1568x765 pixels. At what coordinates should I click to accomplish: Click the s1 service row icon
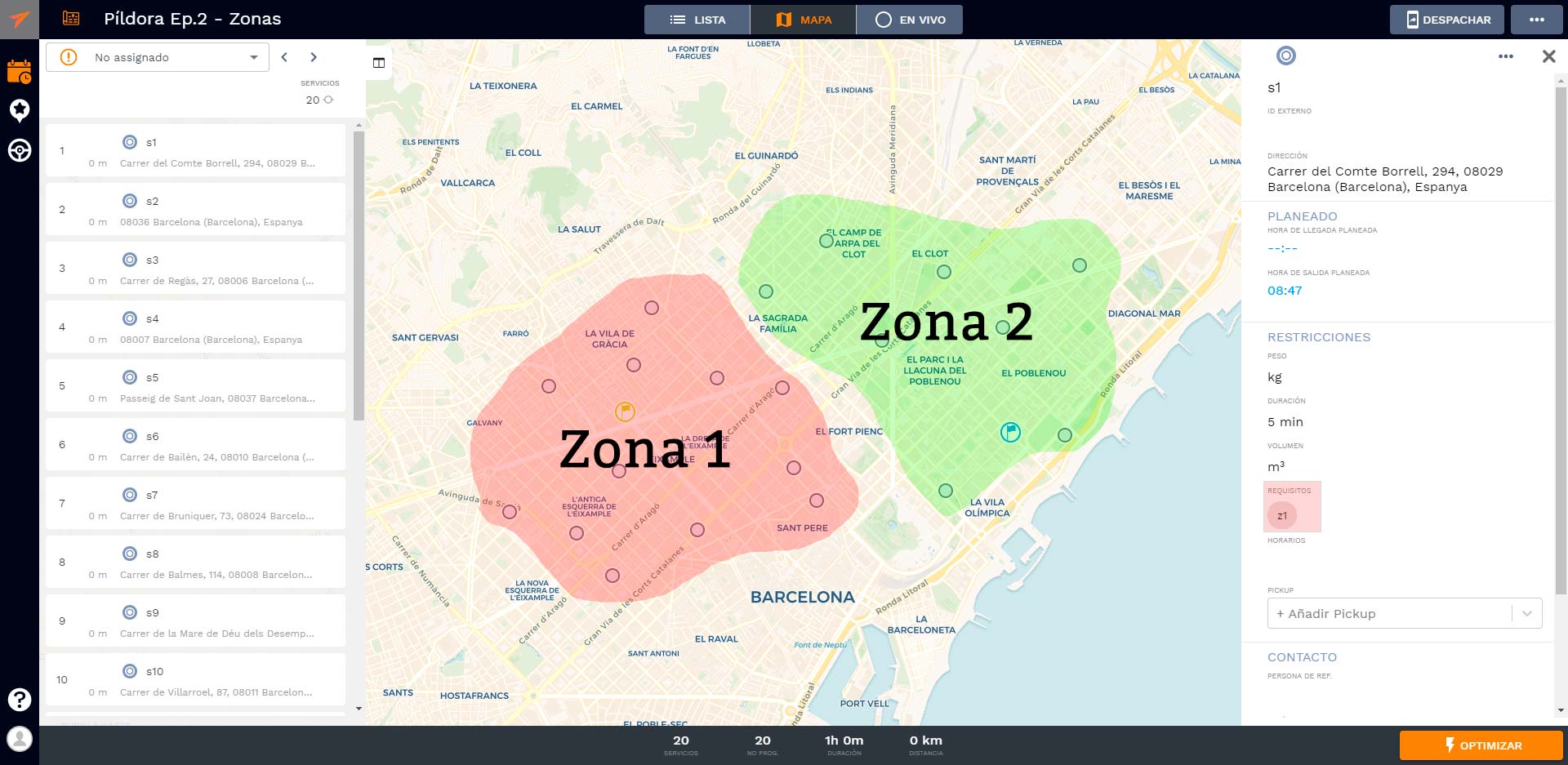(130, 142)
